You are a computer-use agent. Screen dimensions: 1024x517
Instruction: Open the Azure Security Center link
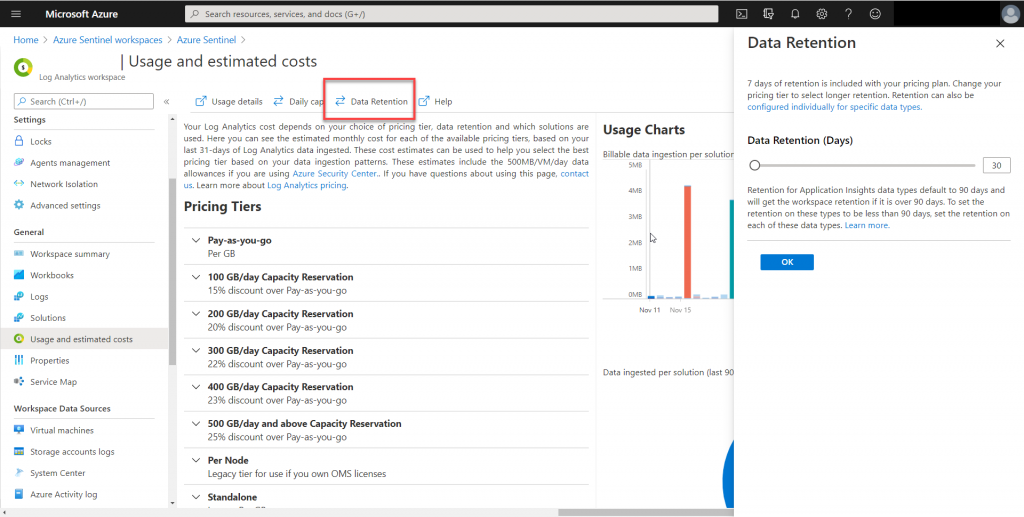(x=334, y=174)
